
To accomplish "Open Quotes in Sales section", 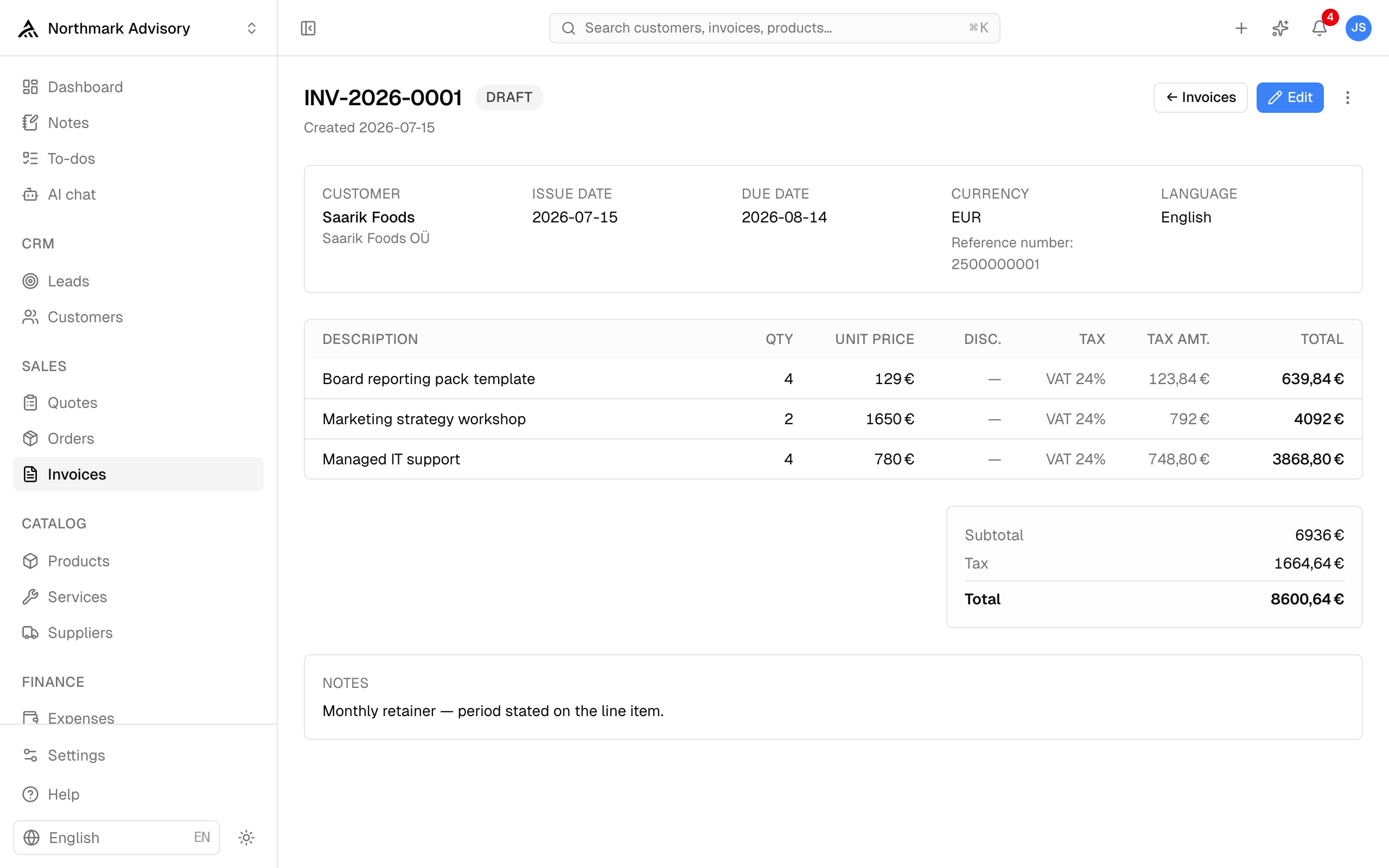I will coord(138,403).
